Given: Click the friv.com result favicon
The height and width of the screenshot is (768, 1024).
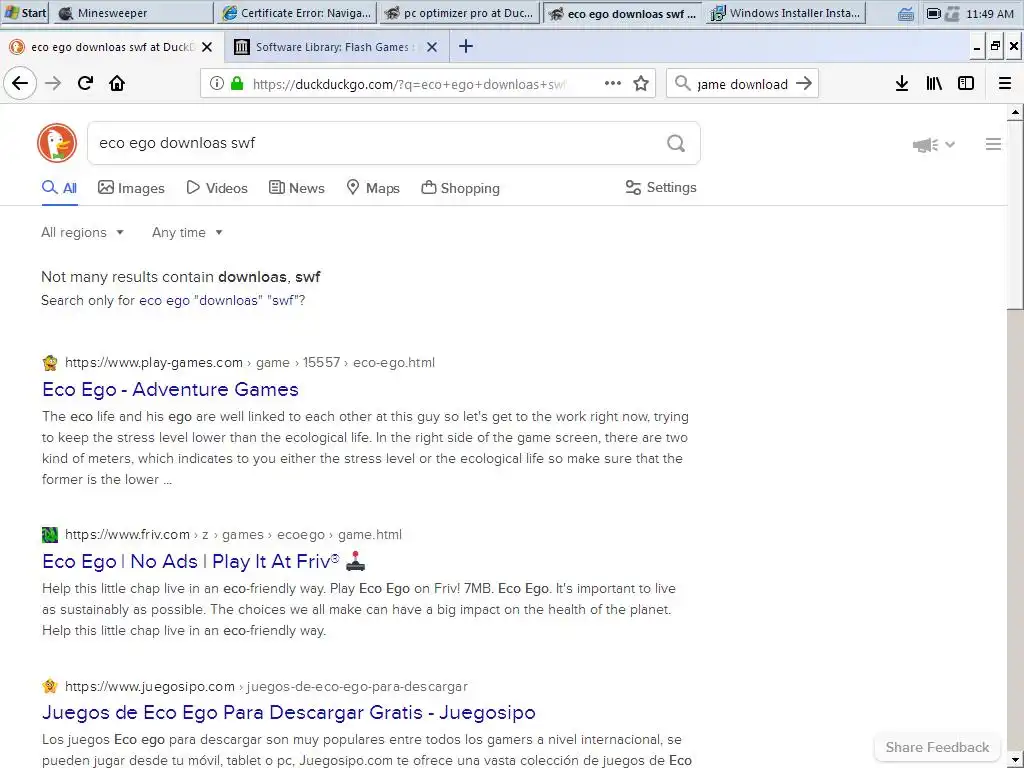Looking at the screenshot, I should tap(50, 535).
